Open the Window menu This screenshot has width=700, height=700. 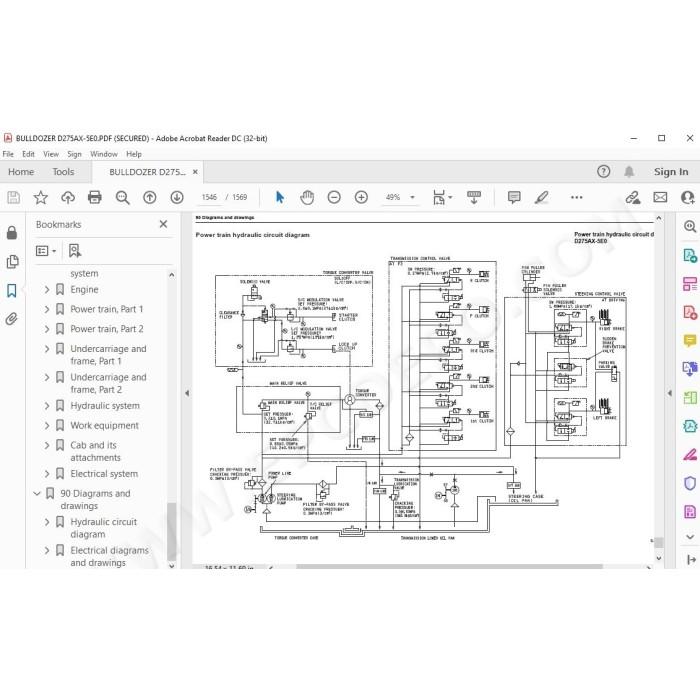point(104,154)
